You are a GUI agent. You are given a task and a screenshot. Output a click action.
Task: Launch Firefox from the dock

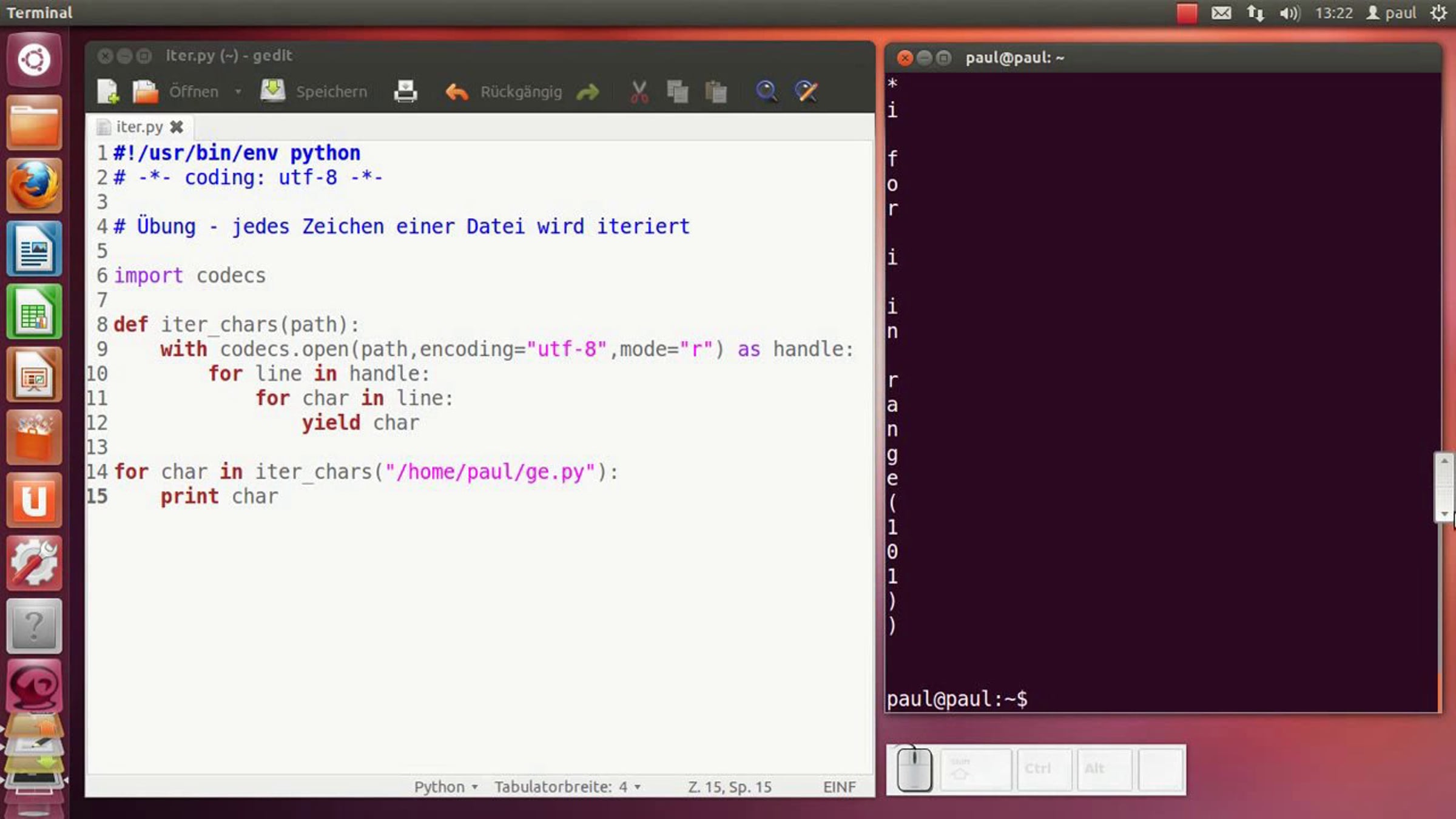(34, 185)
